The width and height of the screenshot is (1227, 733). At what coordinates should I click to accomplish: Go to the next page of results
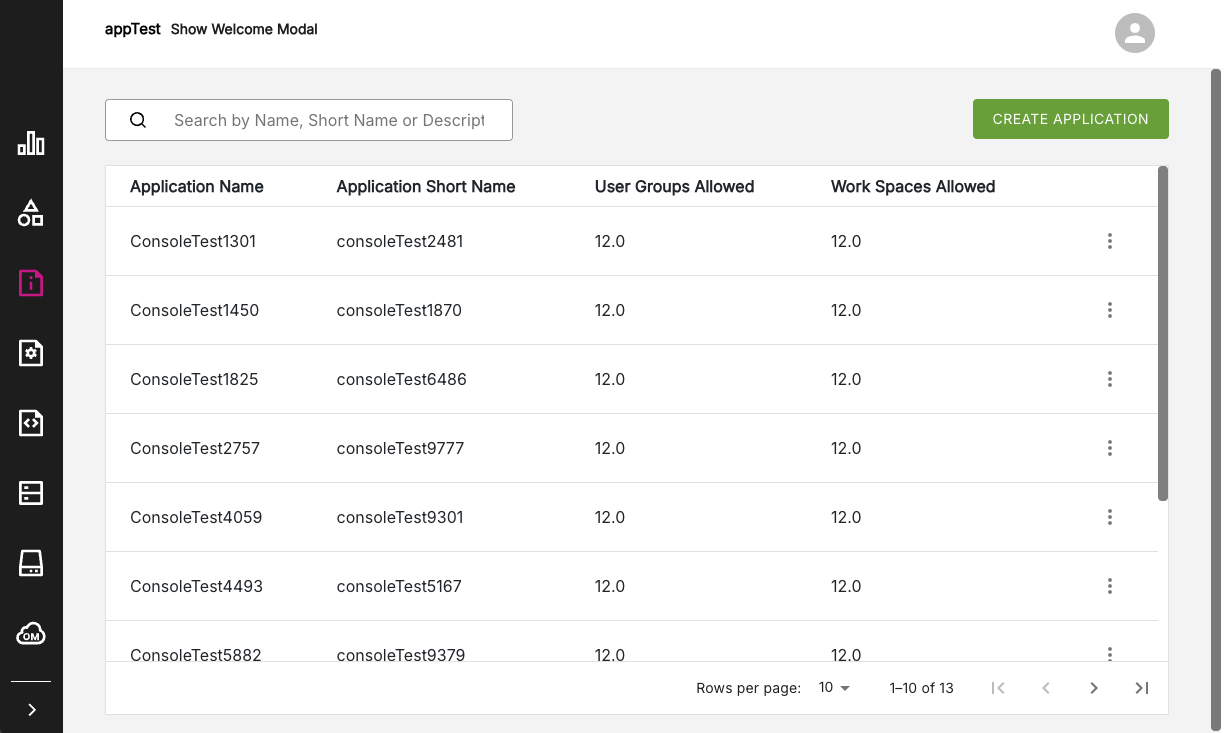(1093, 688)
